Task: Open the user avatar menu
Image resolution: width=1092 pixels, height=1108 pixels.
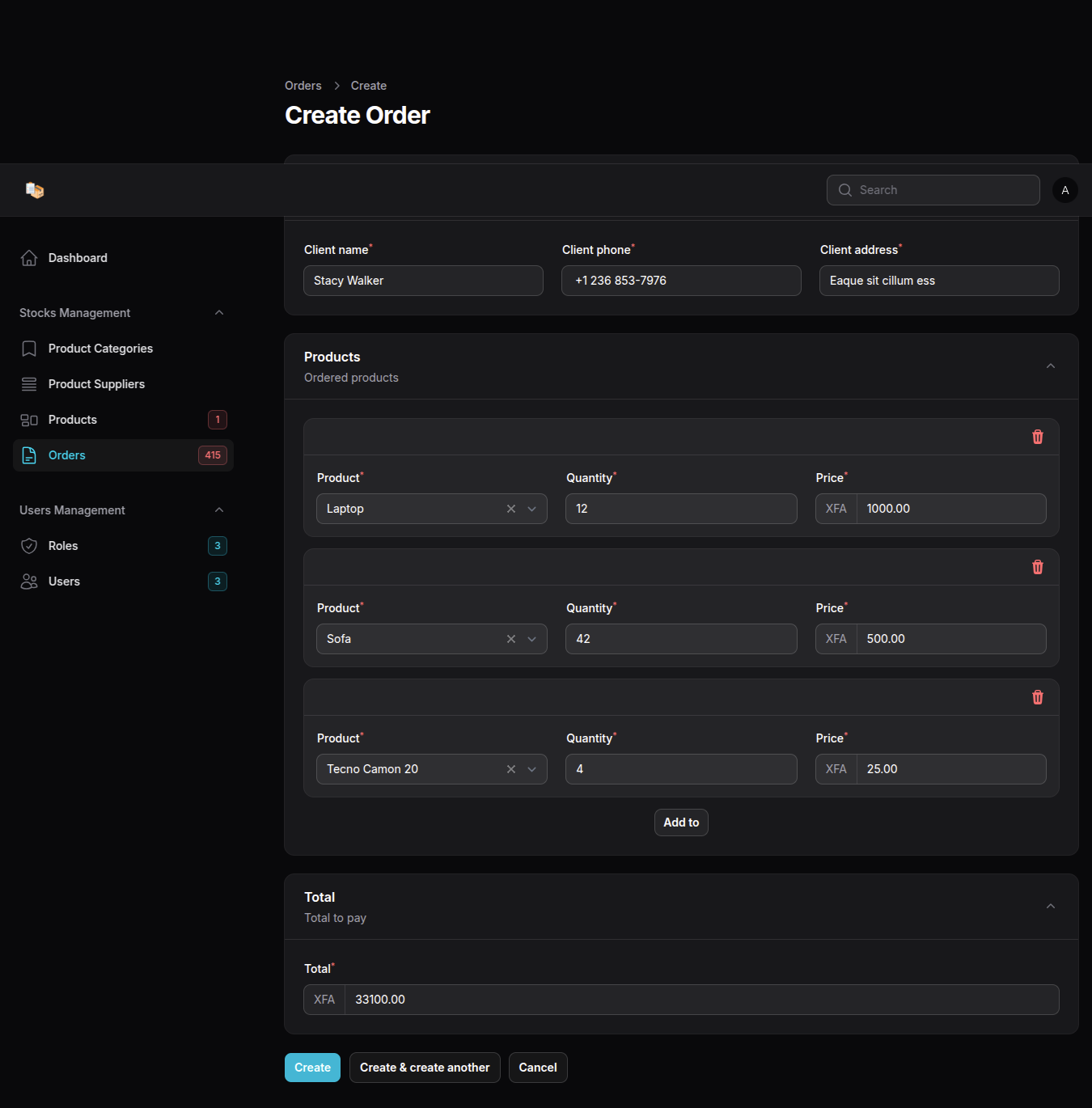Action: point(1064,190)
